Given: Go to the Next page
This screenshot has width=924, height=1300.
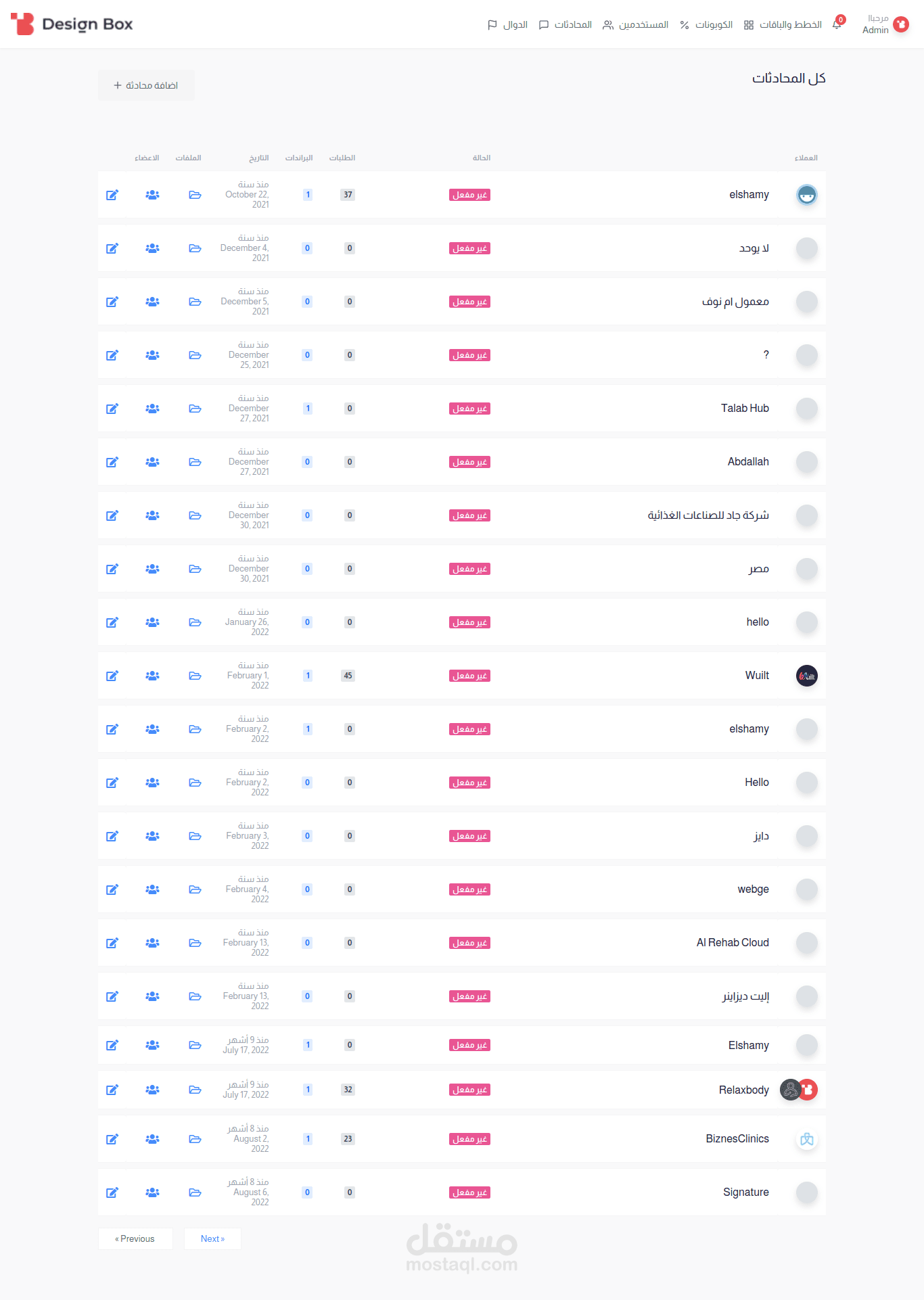Looking at the screenshot, I should pos(212,1238).
